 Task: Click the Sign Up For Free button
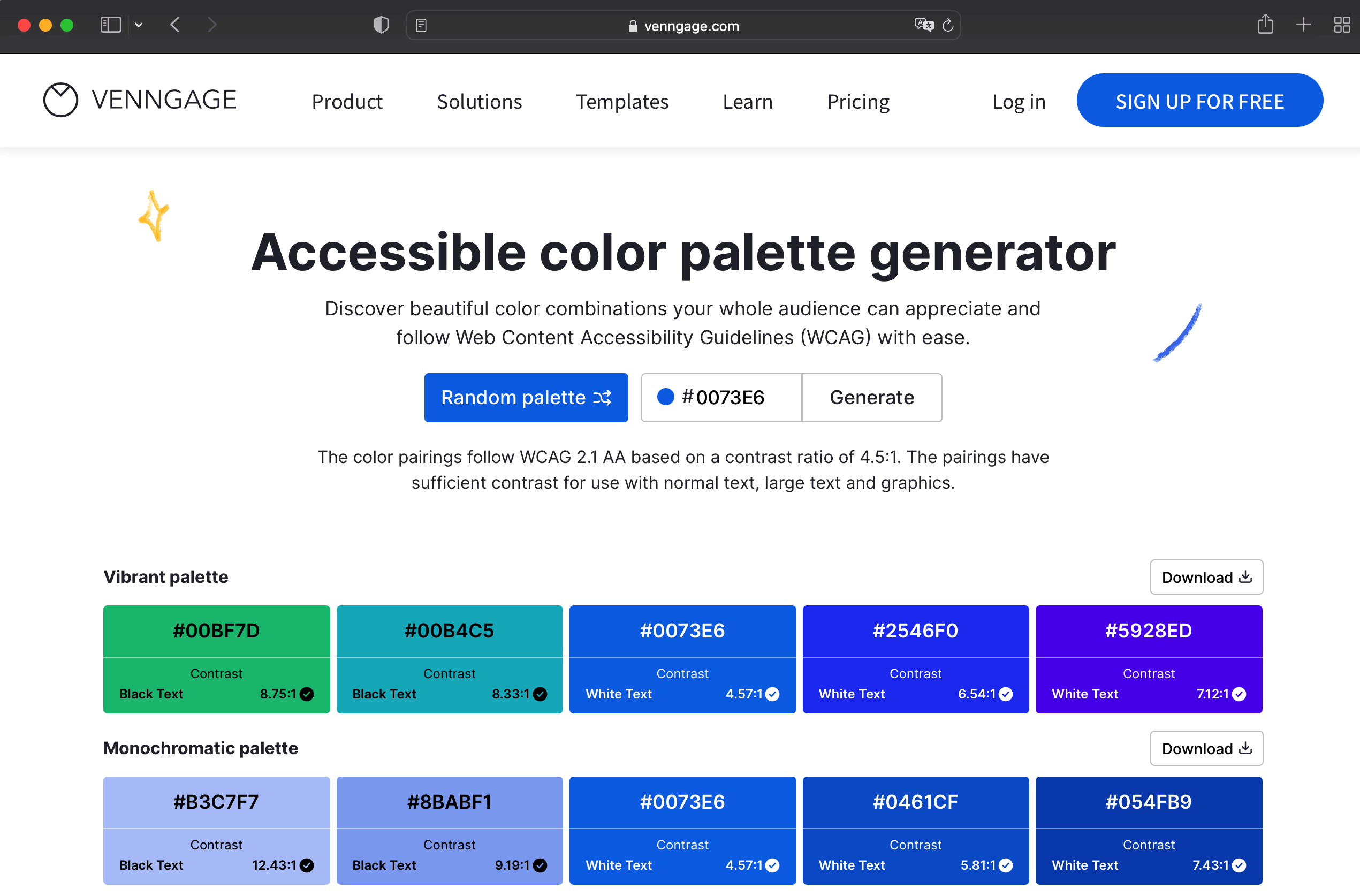(1200, 100)
